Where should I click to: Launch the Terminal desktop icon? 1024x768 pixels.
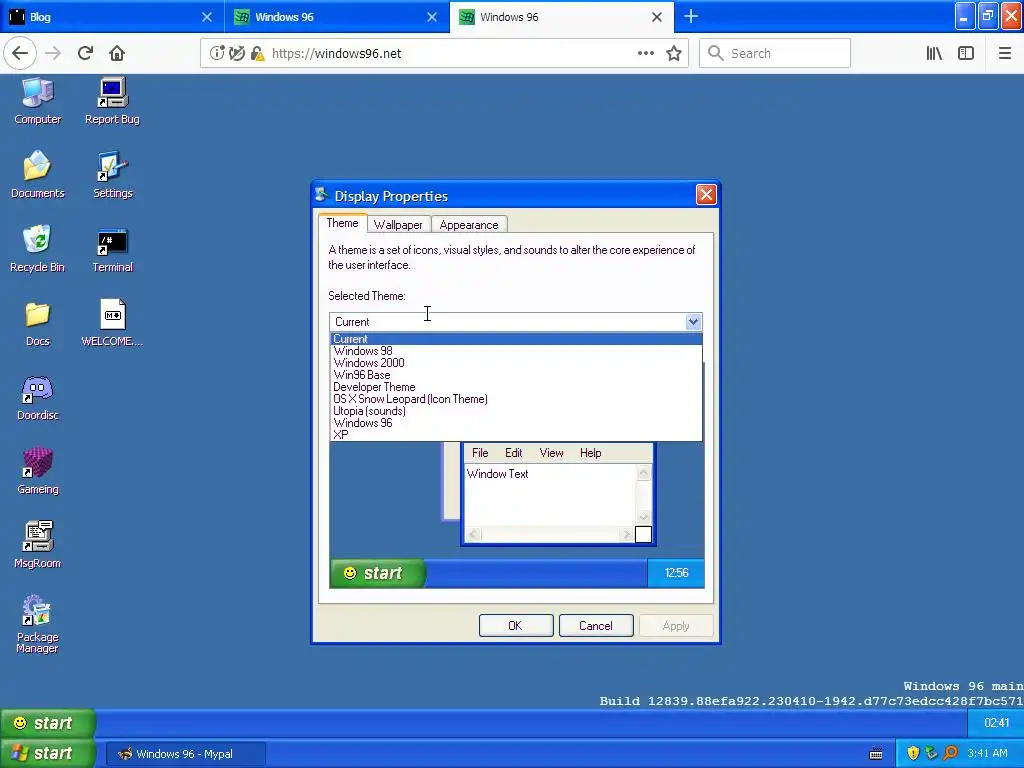tap(112, 248)
